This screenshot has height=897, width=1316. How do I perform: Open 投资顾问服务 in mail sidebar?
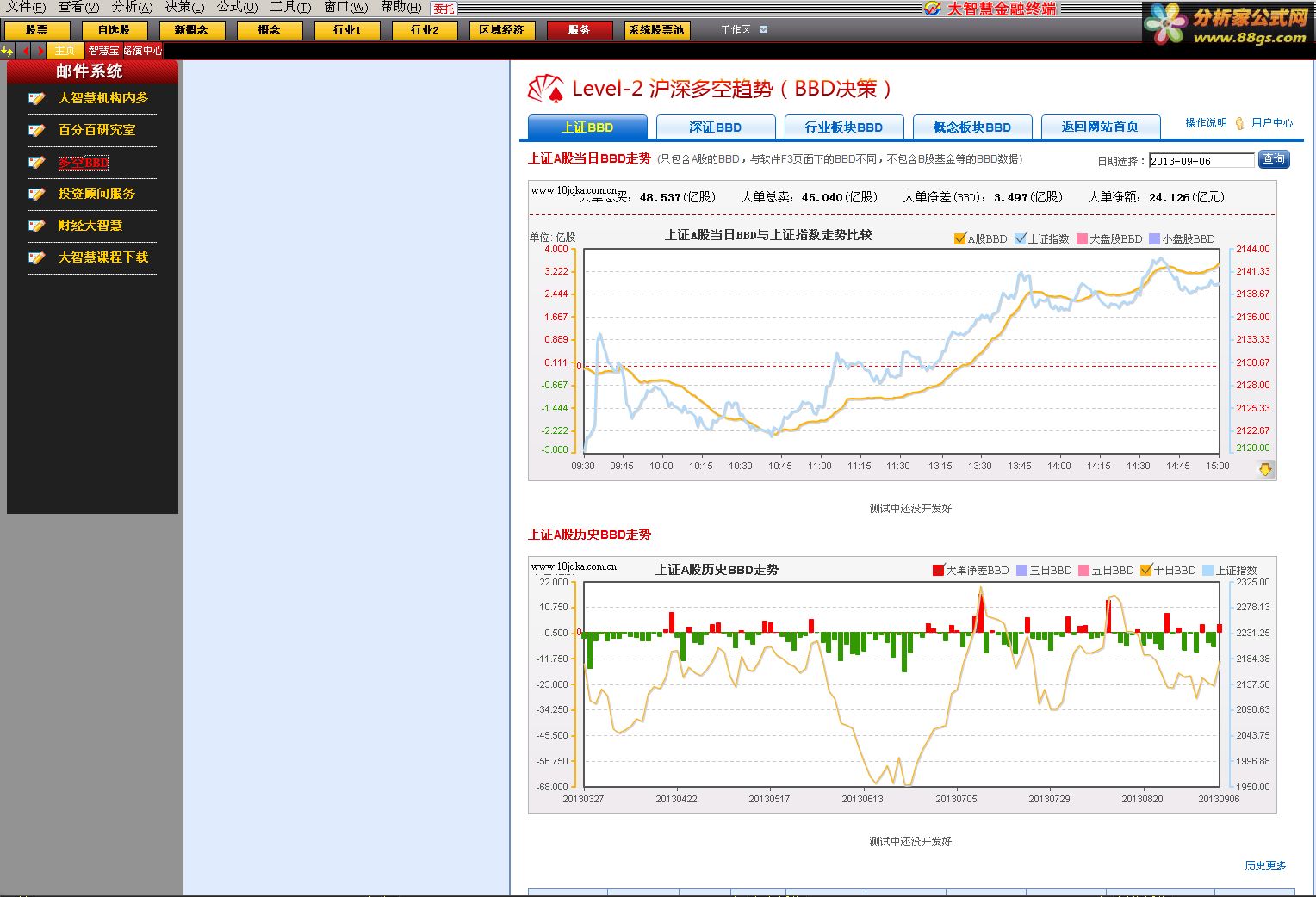coord(96,194)
